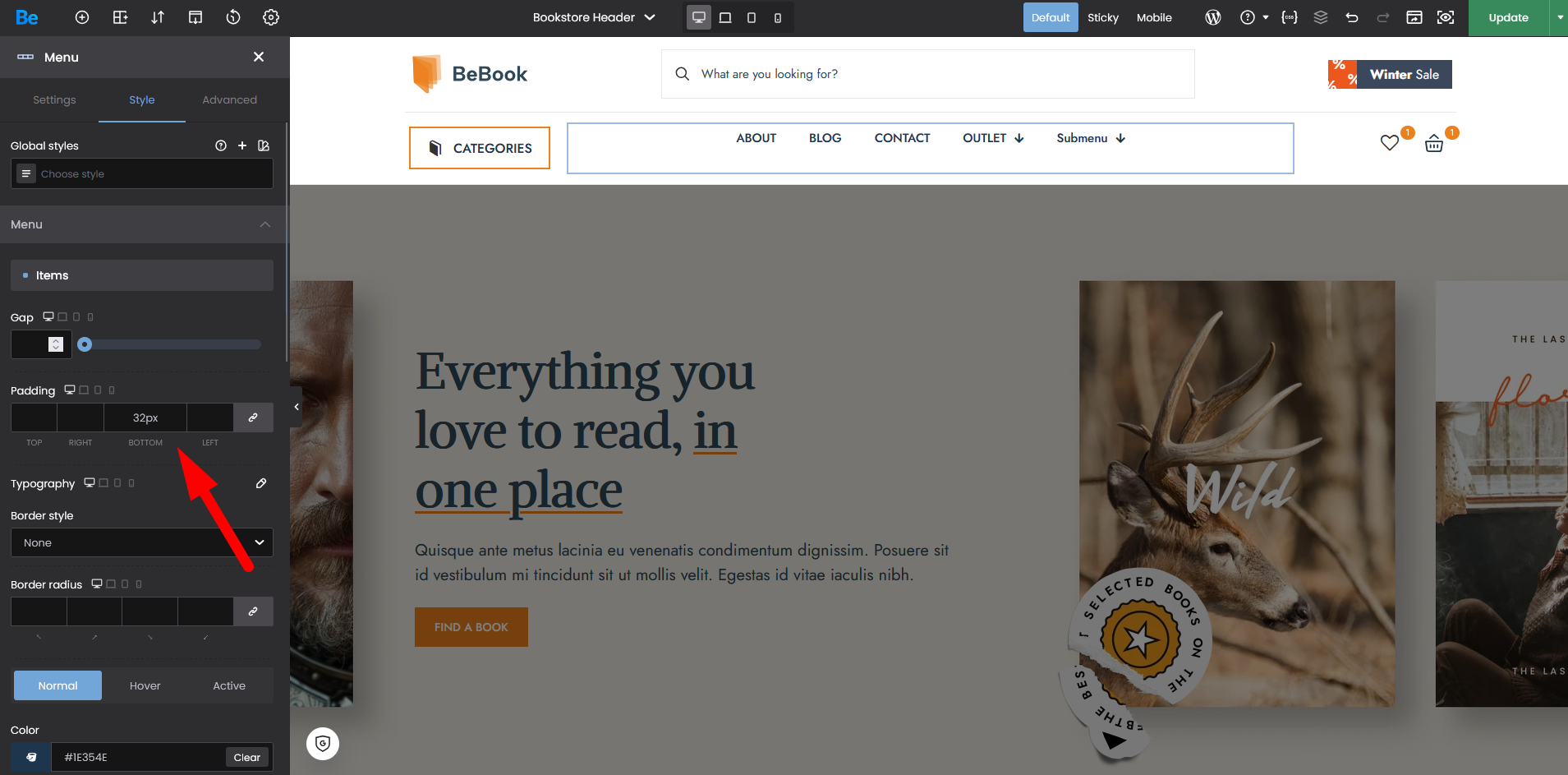This screenshot has width=1568, height=775.
Task: Toggle linked border radius values
Action: [x=253, y=611]
